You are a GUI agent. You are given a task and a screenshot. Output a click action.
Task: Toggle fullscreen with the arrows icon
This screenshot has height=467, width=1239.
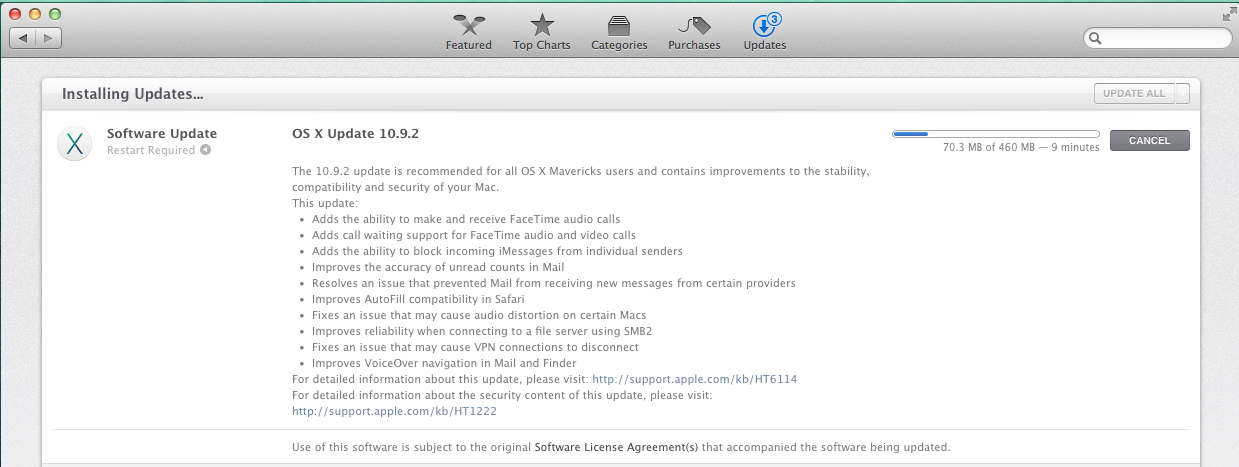(x=1228, y=14)
